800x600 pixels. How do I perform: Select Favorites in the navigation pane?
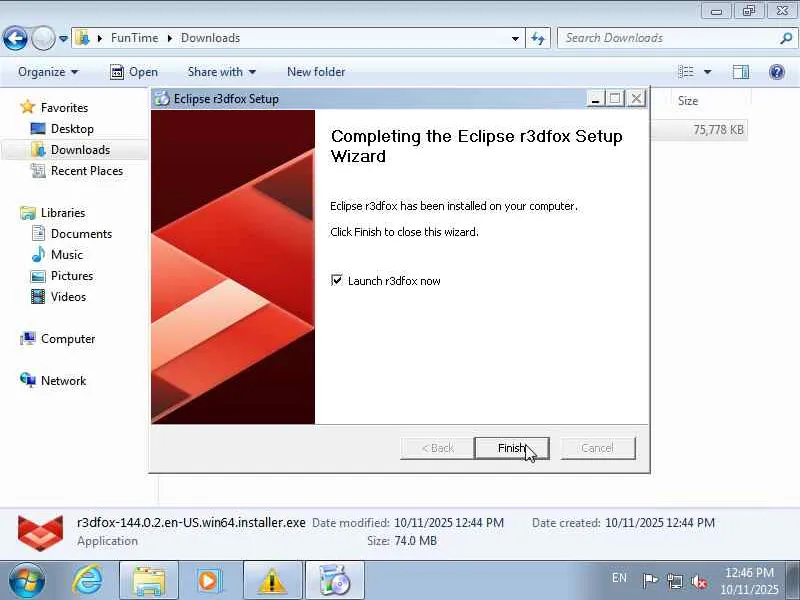click(x=64, y=108)
